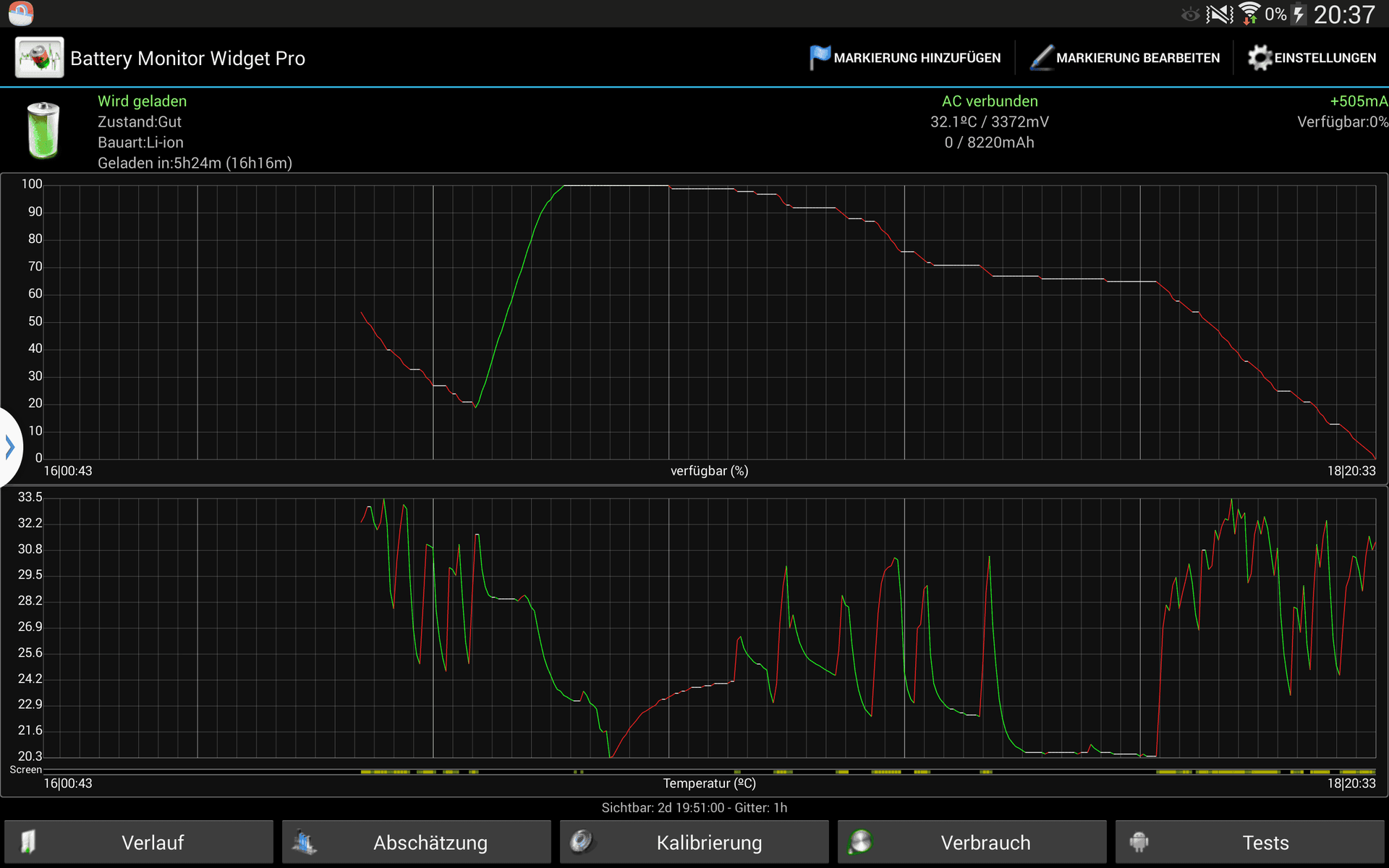Tap the status bar clock 20:37
Screen dimensions: 1389x868
click(1344, 14)
